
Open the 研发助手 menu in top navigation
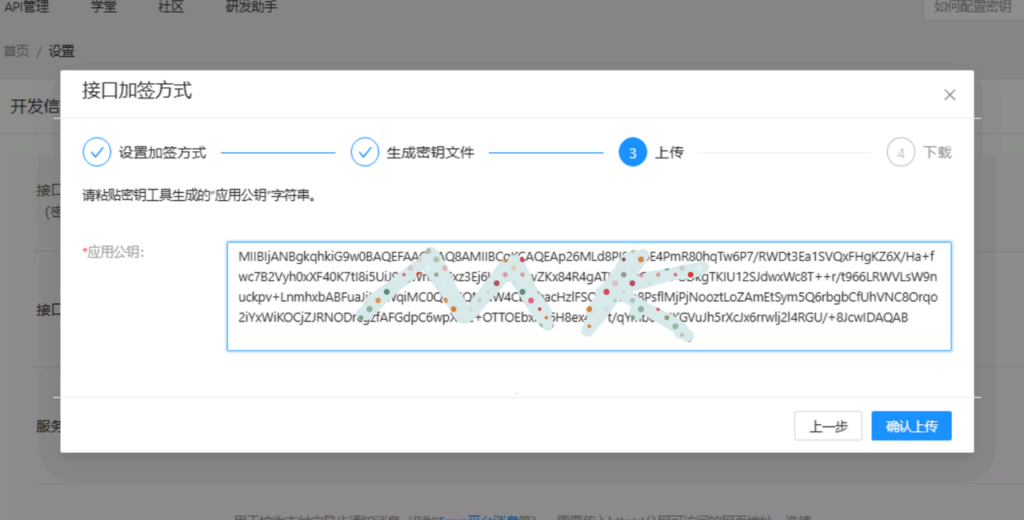pos(251,7)
